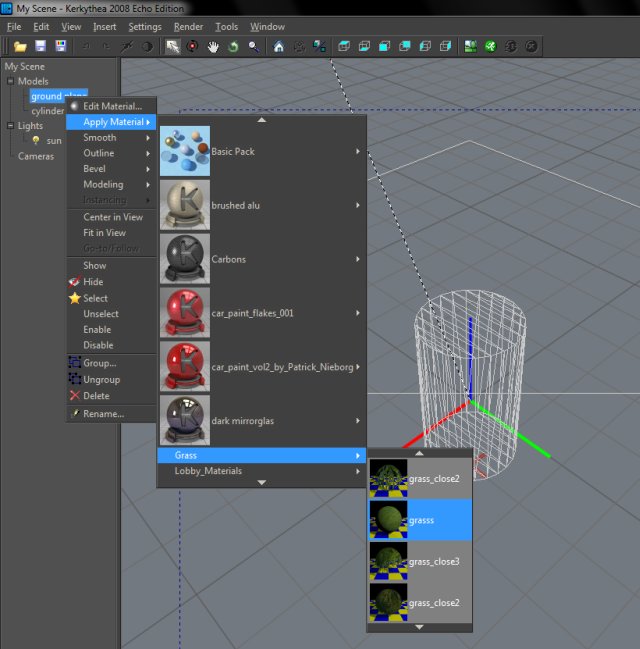Screen dimensions: 640x649
Task: Click the Open file folder icon
Action: pos(20,46)
